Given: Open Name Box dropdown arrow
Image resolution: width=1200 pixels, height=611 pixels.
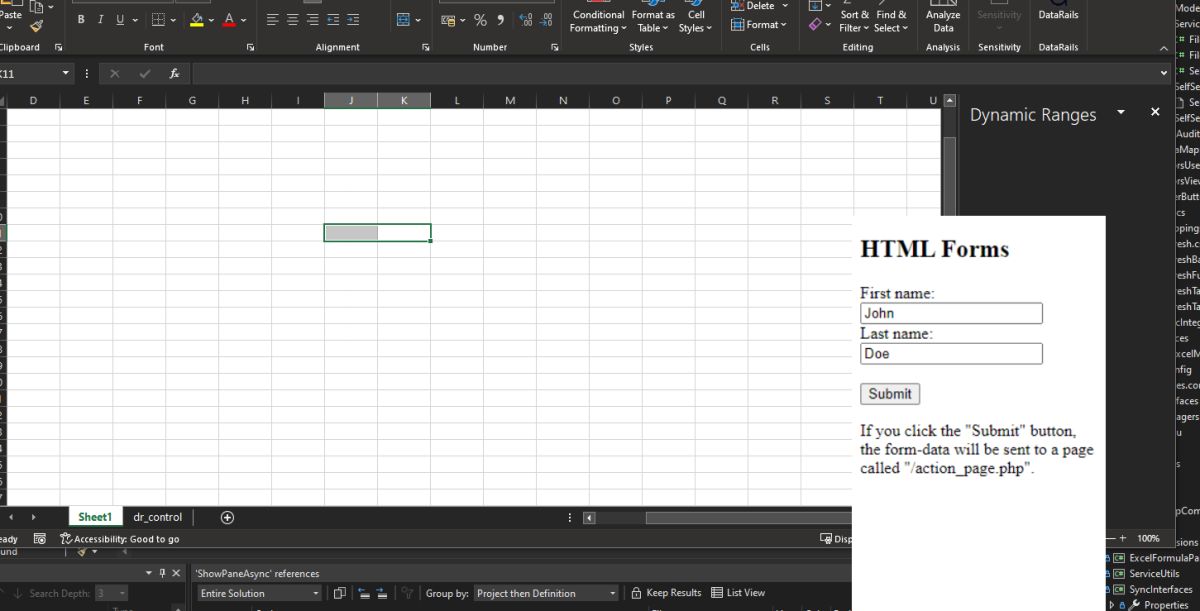Looking at the screenshot, I should (x=66, y=74).
